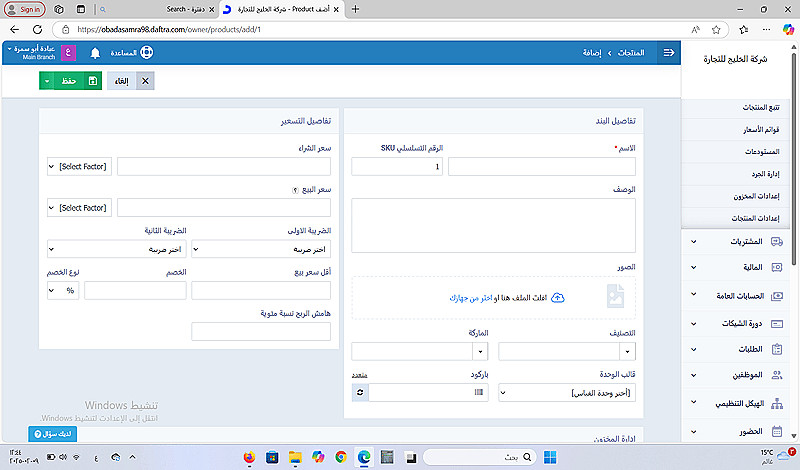
Task: Click the الموظفين people icon
Action: coord(777,375)
